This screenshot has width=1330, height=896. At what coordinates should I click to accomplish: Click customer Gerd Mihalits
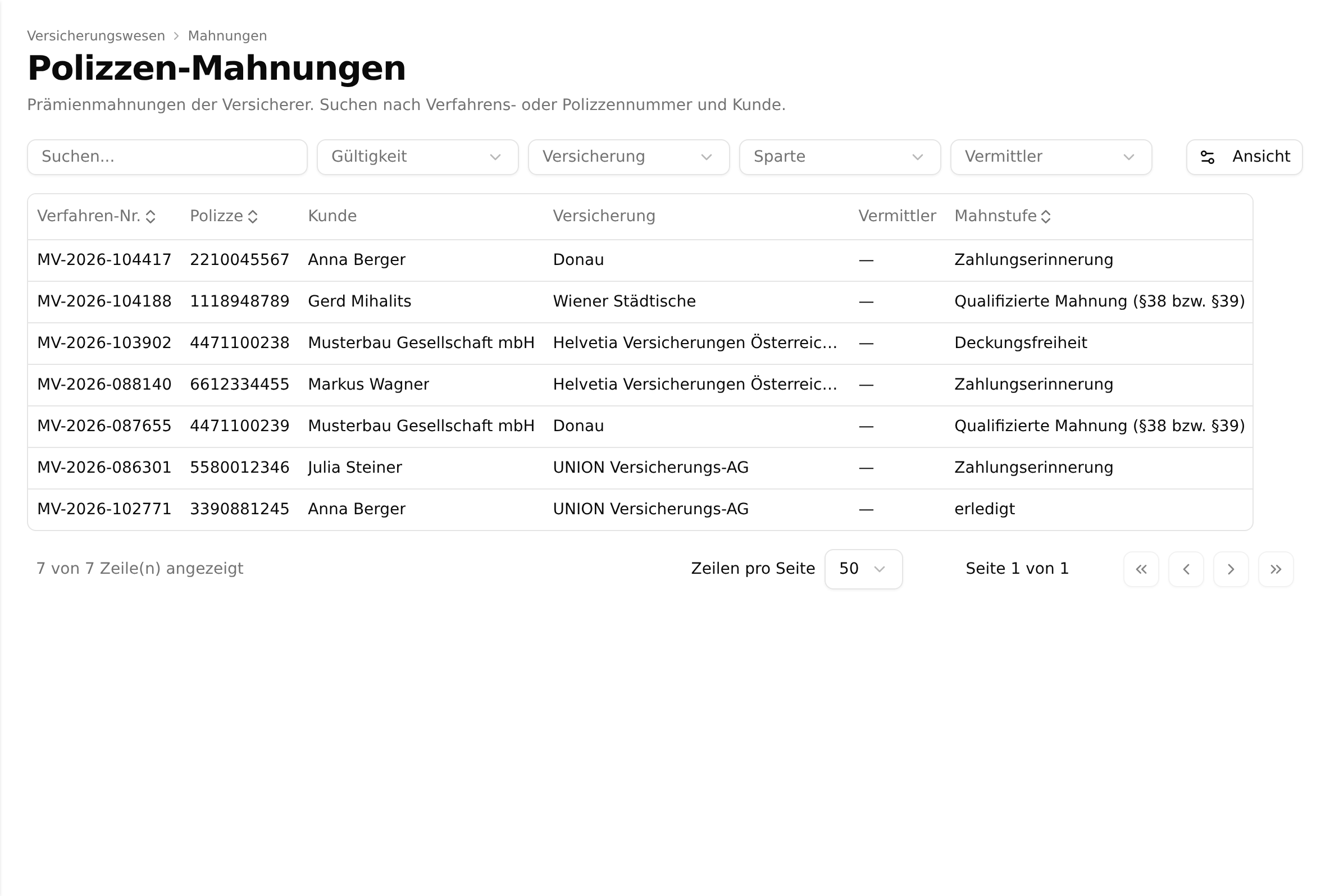[x=359, y=301]
